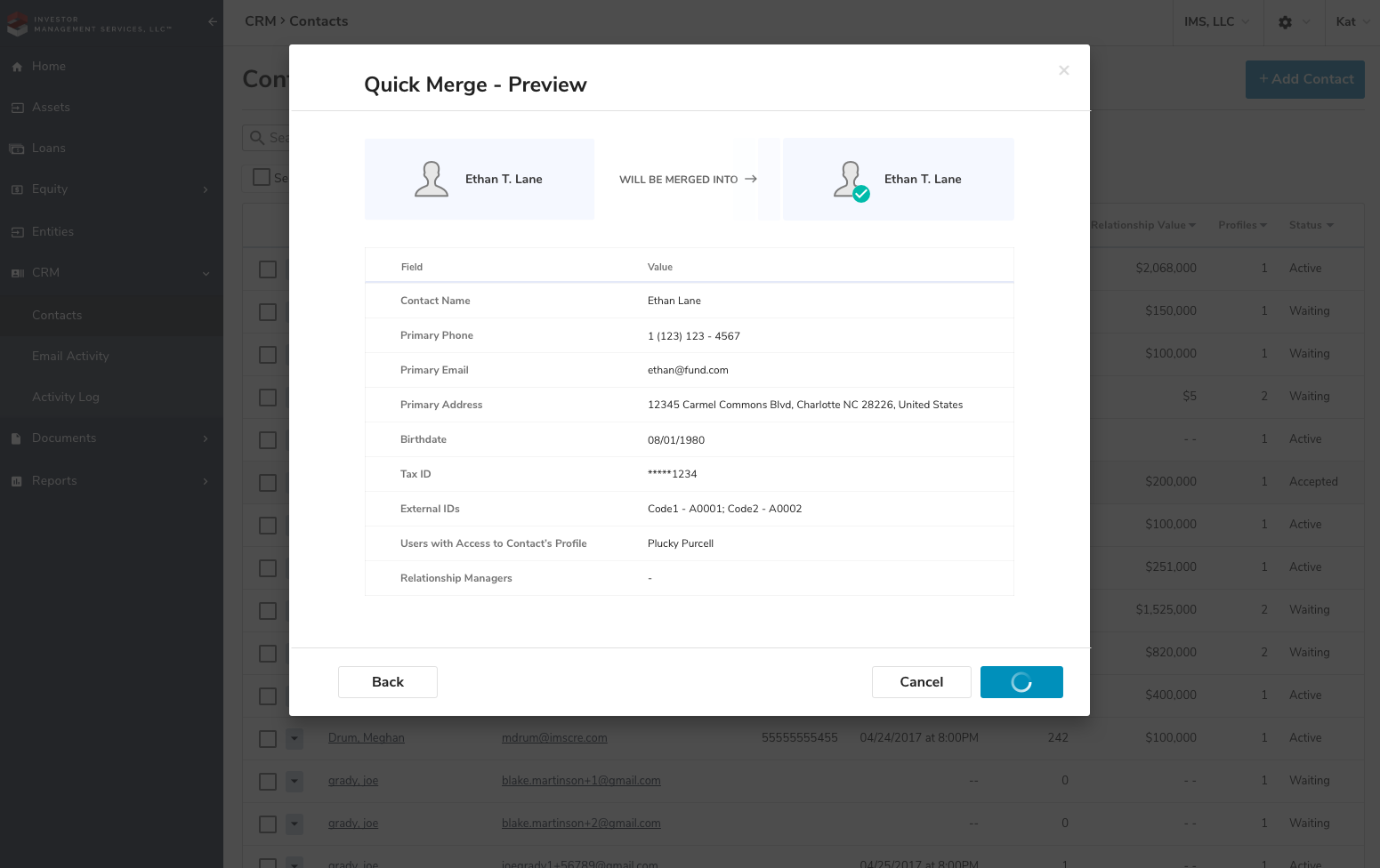
Task: Check the row checkbox for $5 contact
Action: click(268, 397)
